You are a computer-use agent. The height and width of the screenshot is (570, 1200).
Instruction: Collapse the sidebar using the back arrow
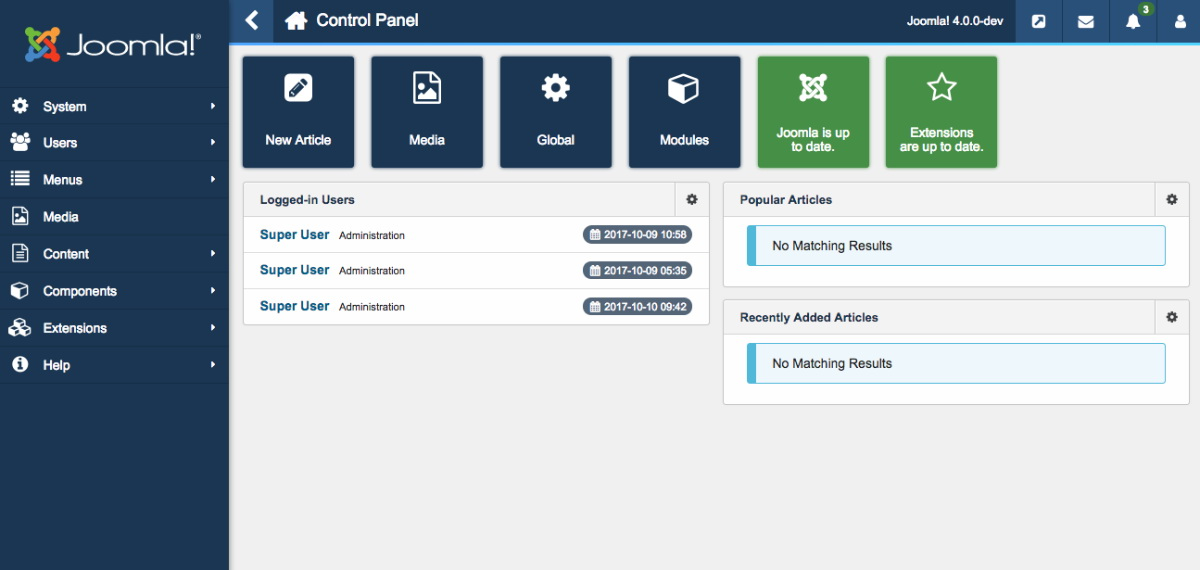252,20
